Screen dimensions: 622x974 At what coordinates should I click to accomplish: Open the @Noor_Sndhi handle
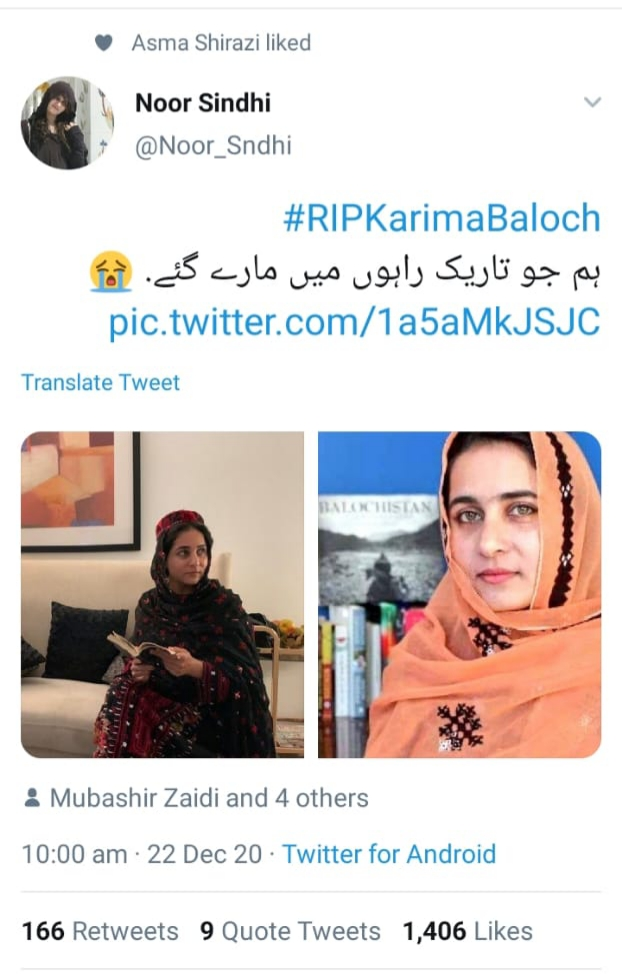pyautogui.click(x=213, y=146)
